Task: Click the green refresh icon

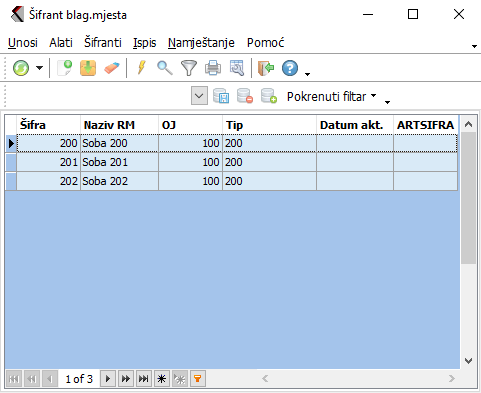Action: click(21, 68)
